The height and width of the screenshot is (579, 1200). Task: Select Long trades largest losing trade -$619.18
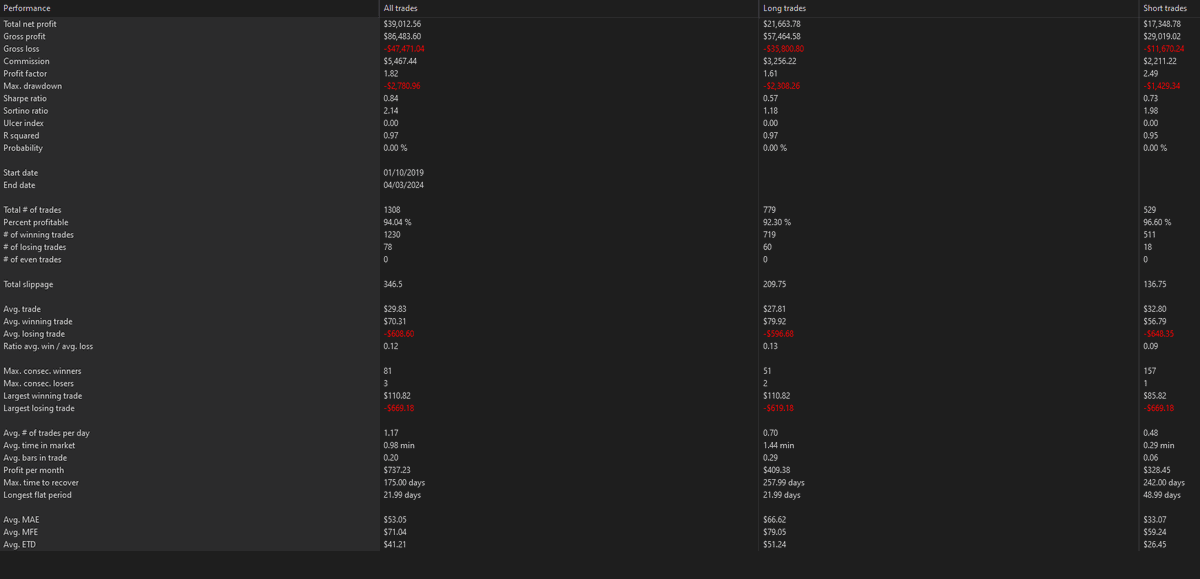point(778,408)
